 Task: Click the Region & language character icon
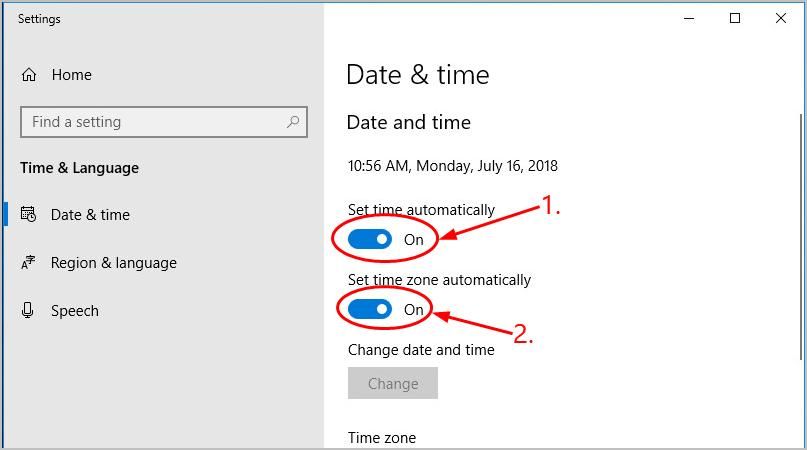[x=29, y=263]
